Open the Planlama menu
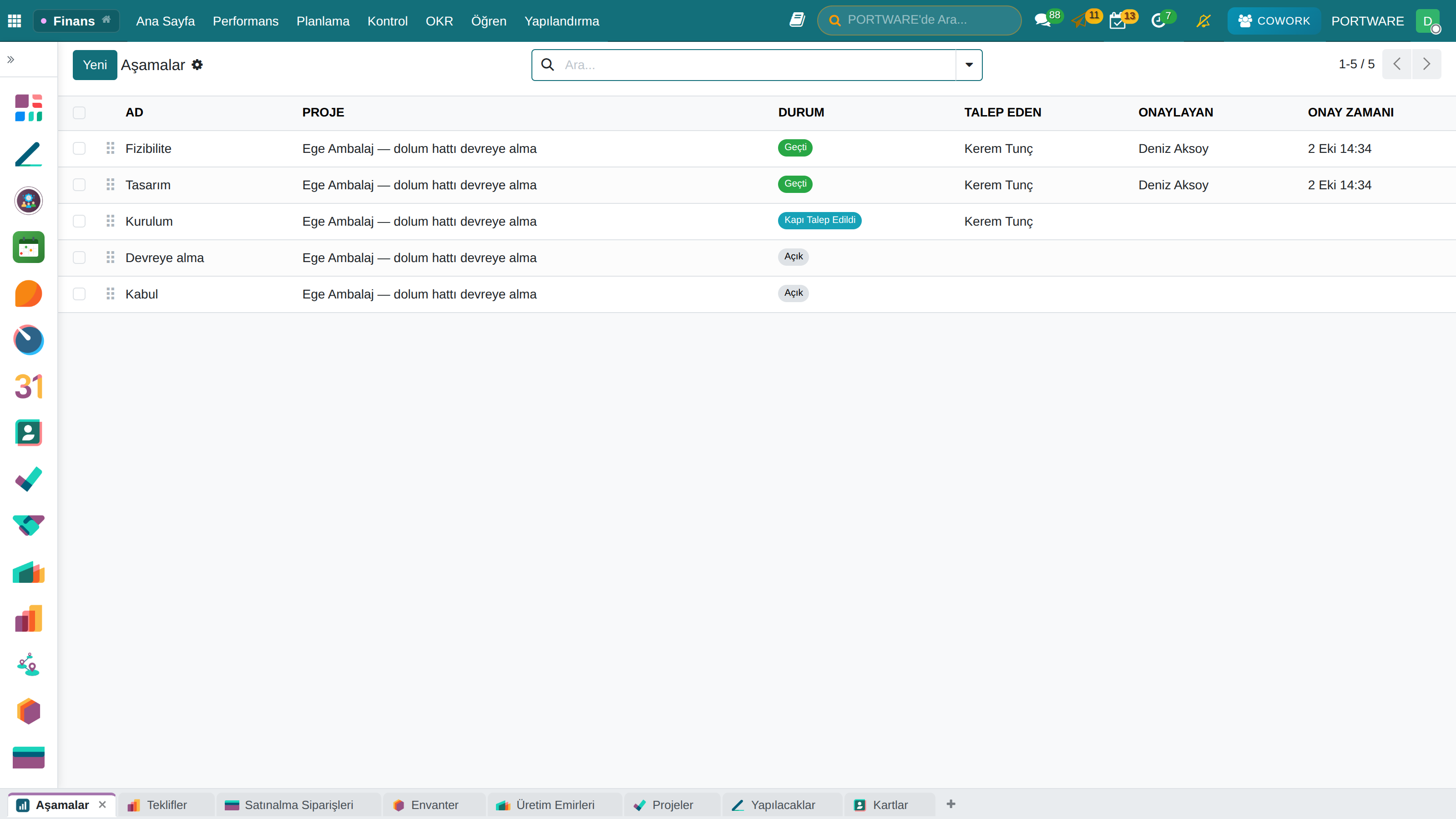Image resolution: width=1456 pixels, height=819 pixels. click(323, 21)
